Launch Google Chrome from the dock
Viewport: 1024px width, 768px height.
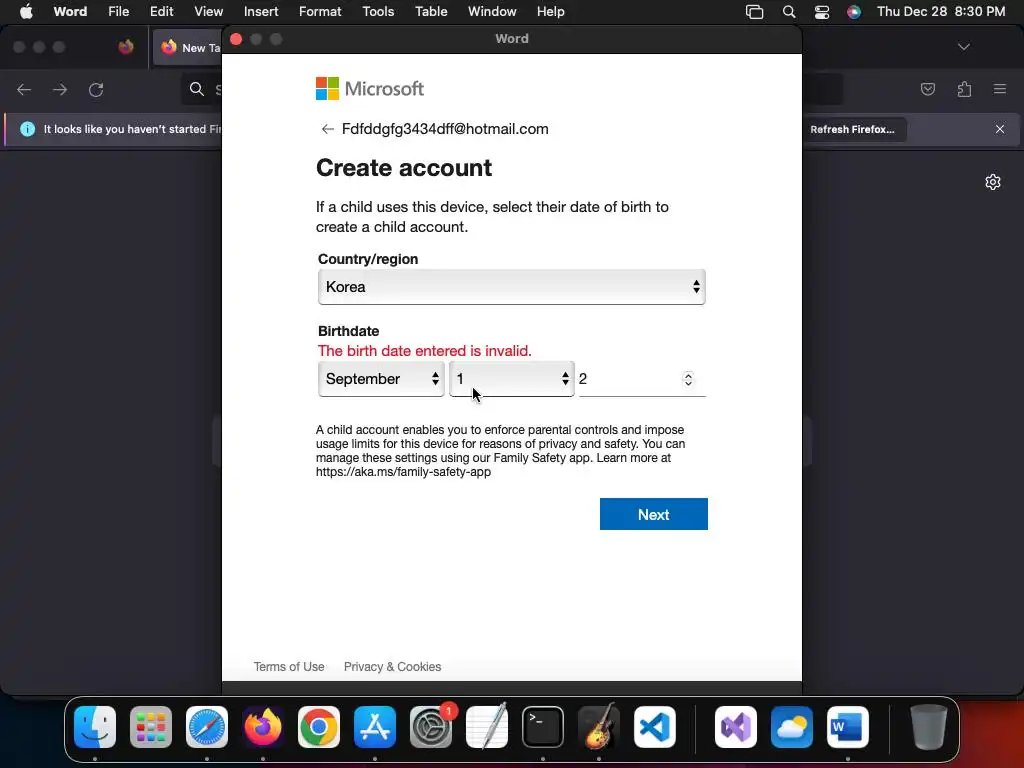(x=319, y=727)
